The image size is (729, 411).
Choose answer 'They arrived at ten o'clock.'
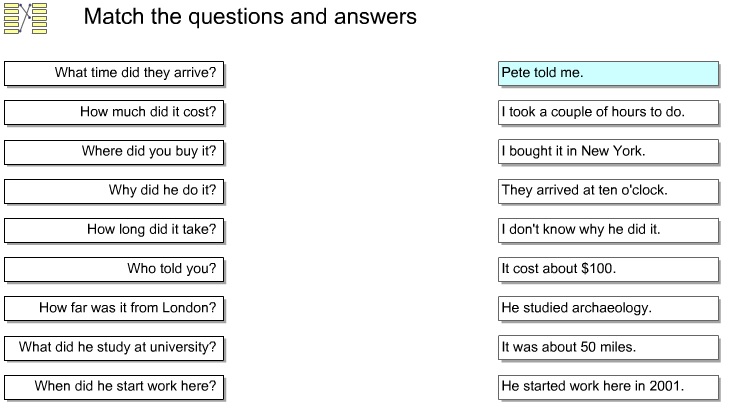click(x=608, y=191)
